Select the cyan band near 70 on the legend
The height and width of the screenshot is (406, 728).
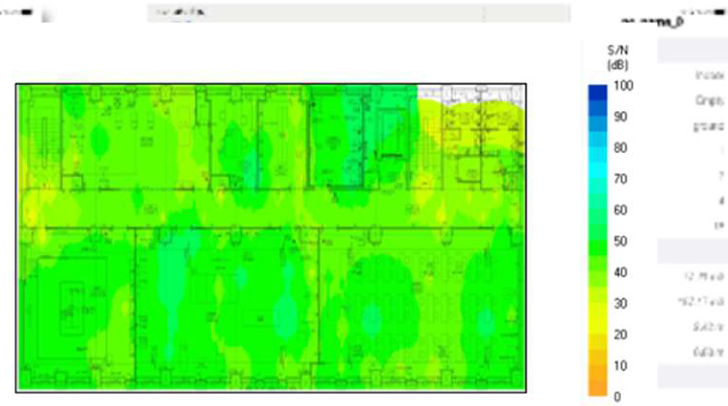click(597, 178)
